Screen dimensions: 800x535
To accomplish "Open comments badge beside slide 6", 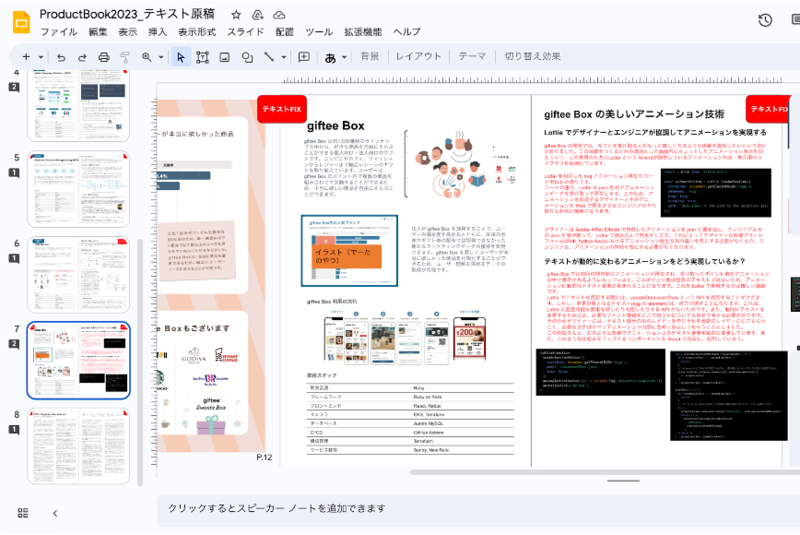I will coord(14,259).
